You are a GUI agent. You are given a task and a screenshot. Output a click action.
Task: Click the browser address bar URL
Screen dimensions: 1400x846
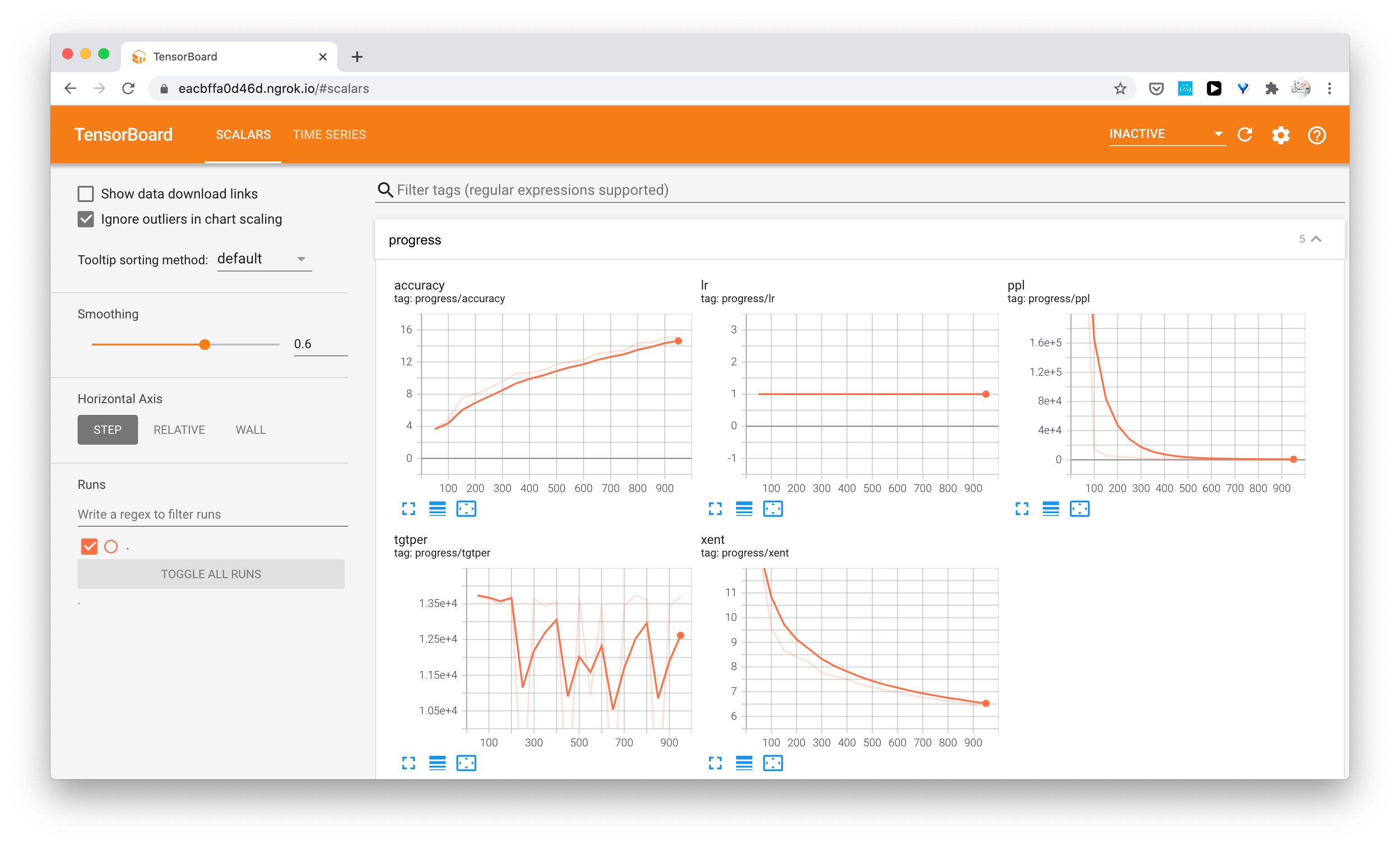click(274, 89)
